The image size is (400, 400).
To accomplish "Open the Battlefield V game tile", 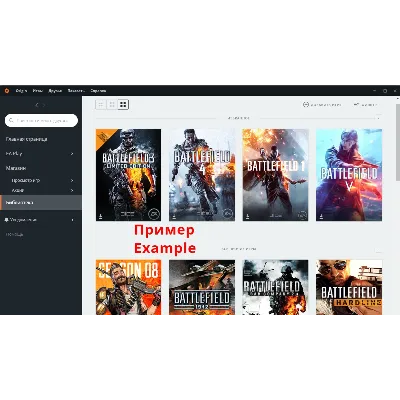I will 349,175.
